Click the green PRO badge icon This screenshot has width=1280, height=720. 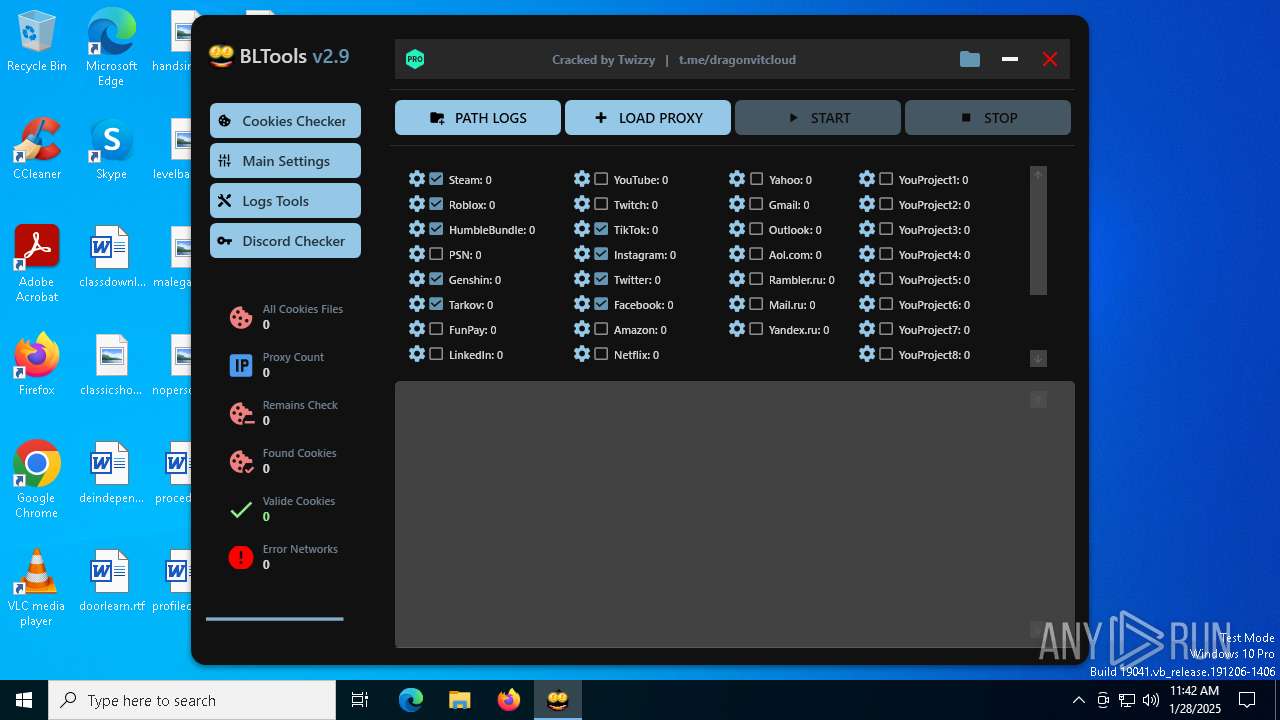pyautogui.click(x=415, y=59)
